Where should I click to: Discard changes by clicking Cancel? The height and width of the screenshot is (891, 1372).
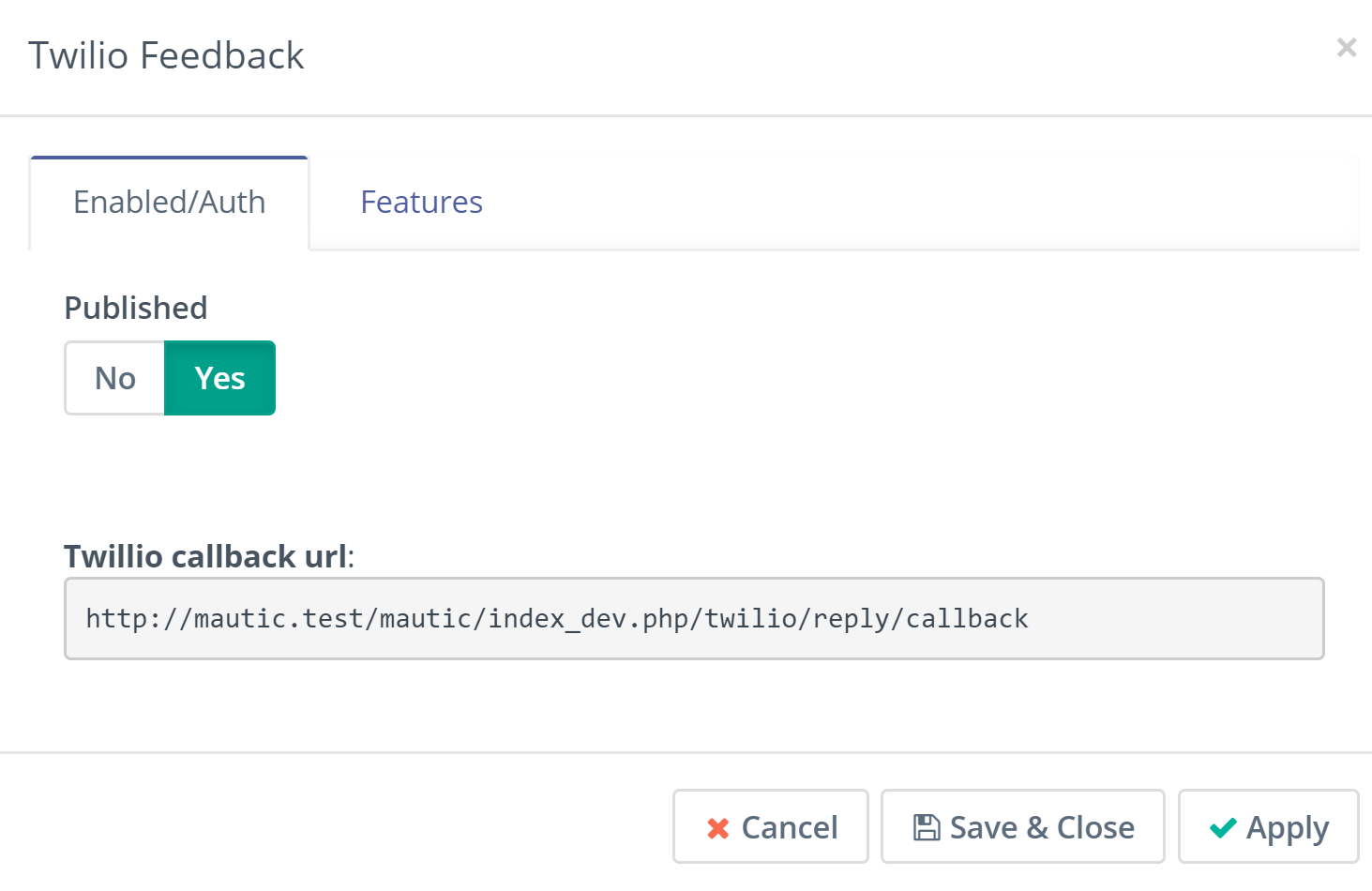coord(770,826)
